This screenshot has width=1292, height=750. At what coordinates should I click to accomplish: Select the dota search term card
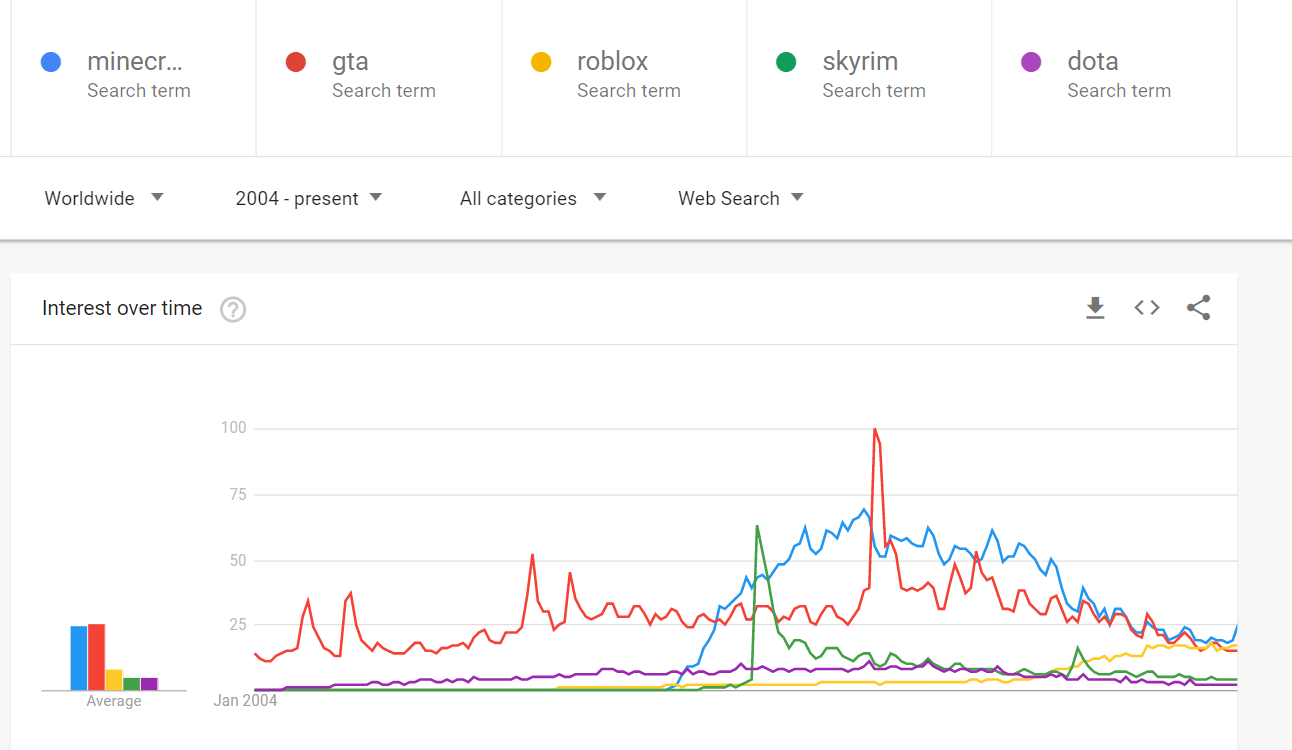(1113, 75)
